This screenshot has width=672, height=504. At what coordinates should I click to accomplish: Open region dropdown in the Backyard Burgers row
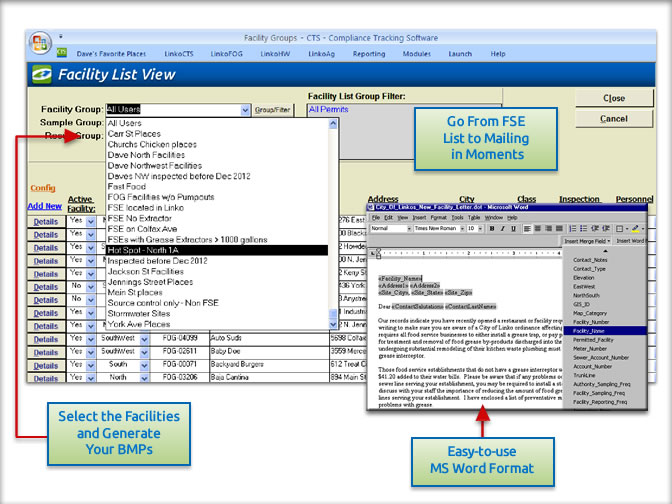click(x=144, y=366)
